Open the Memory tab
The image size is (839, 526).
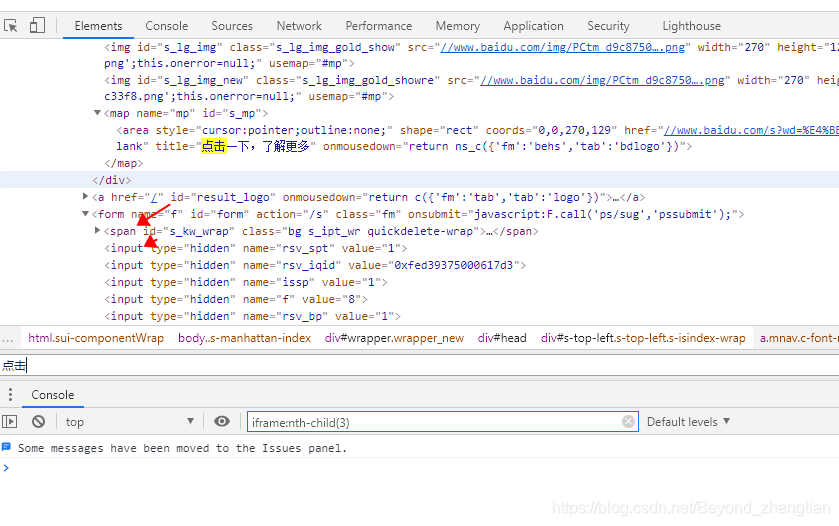point(457,26)
